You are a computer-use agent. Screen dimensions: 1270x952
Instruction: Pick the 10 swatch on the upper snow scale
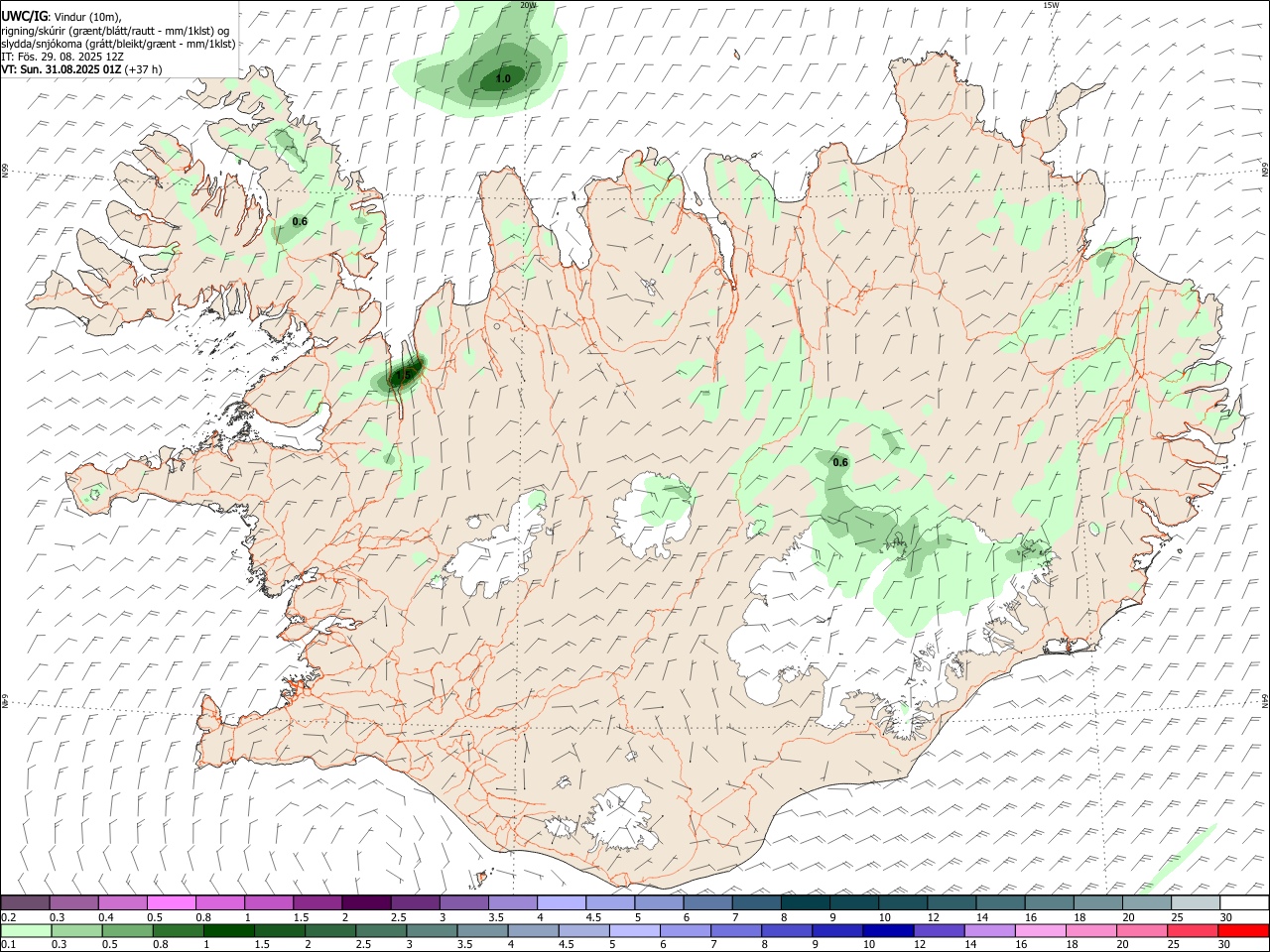pos(902,902)
